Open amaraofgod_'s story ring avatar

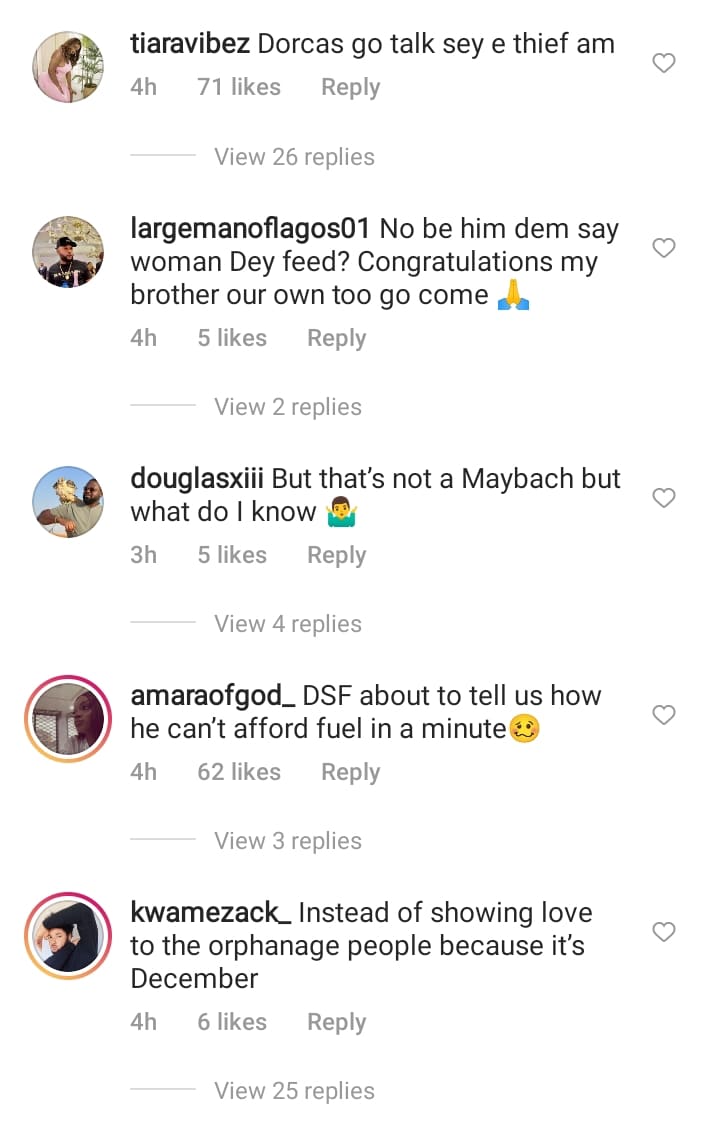tap(68, 718)
